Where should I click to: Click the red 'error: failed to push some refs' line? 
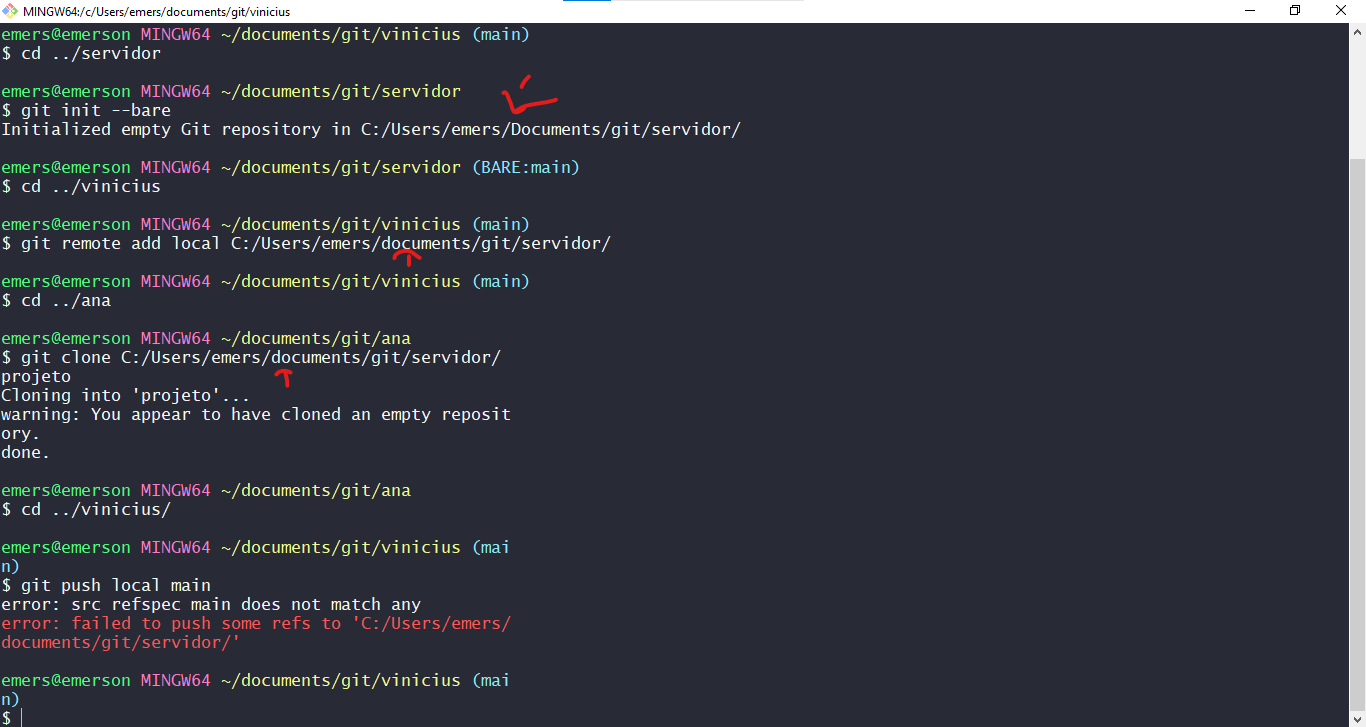point(256,623)
